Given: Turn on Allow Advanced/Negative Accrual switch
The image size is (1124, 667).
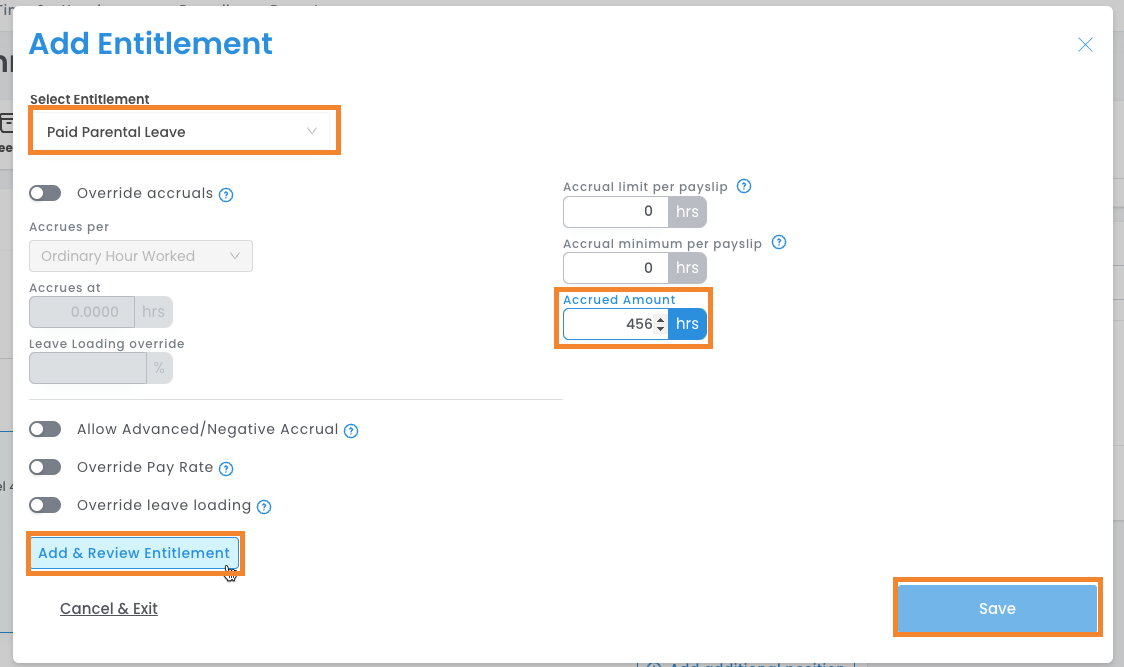Looking at the screenshot, I should click(46, 429).
